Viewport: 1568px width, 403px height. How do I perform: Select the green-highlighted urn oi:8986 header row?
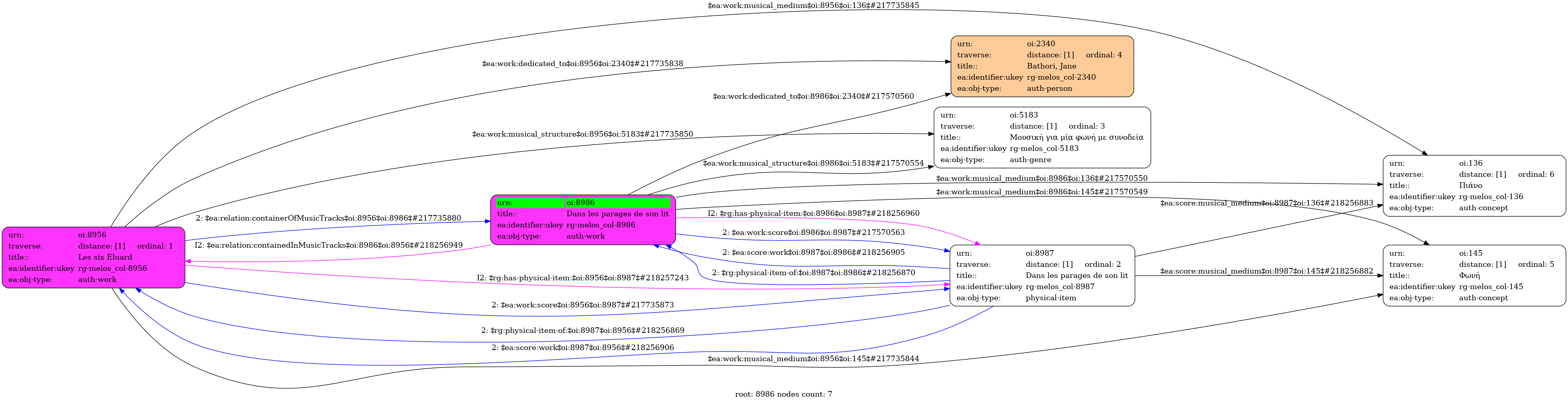pos(582,202)
